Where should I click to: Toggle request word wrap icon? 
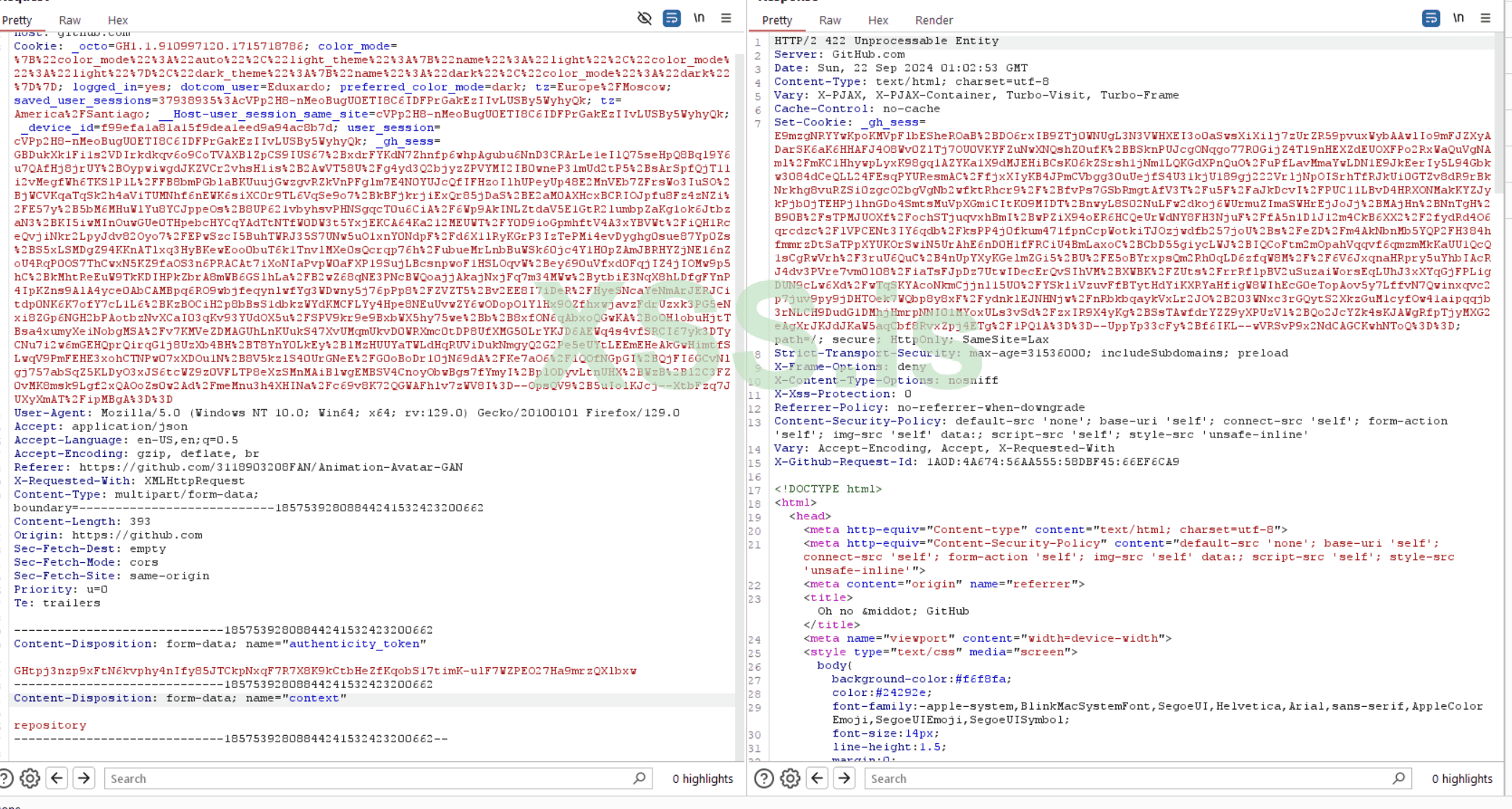[x=672, y=18]
